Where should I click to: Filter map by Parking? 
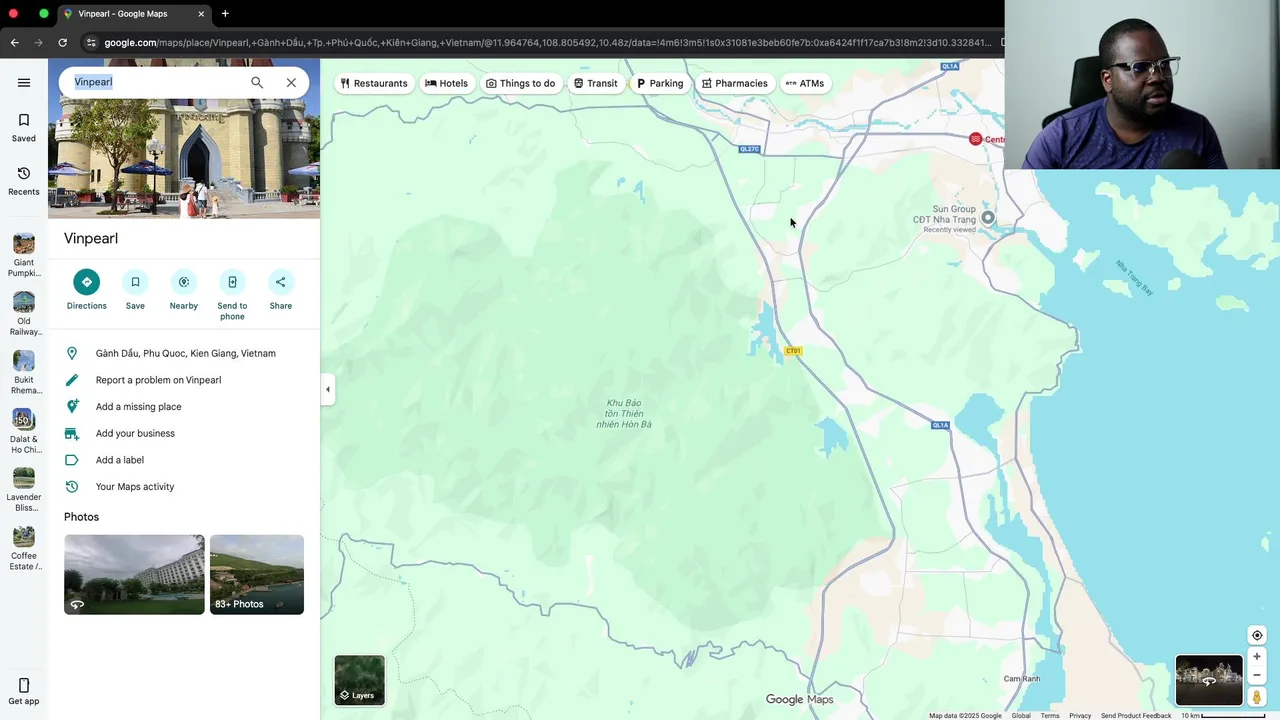pos(660,83)
